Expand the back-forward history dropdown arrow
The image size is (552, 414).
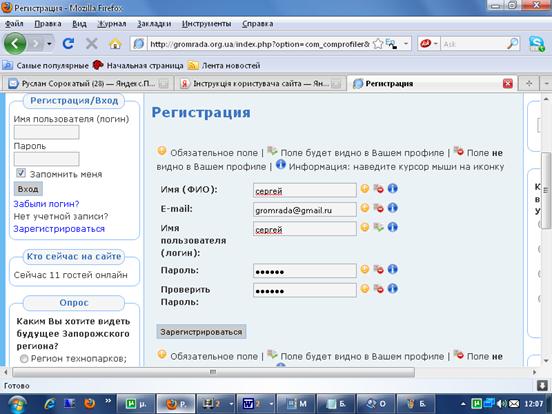click(x=49, y=44)
